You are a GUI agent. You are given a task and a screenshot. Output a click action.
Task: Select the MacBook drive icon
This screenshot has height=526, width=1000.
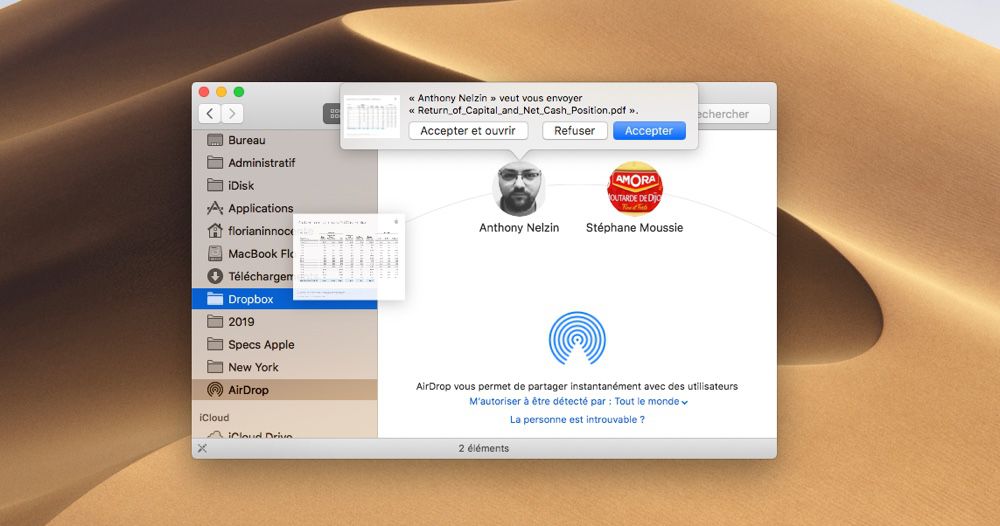(215, 254)
